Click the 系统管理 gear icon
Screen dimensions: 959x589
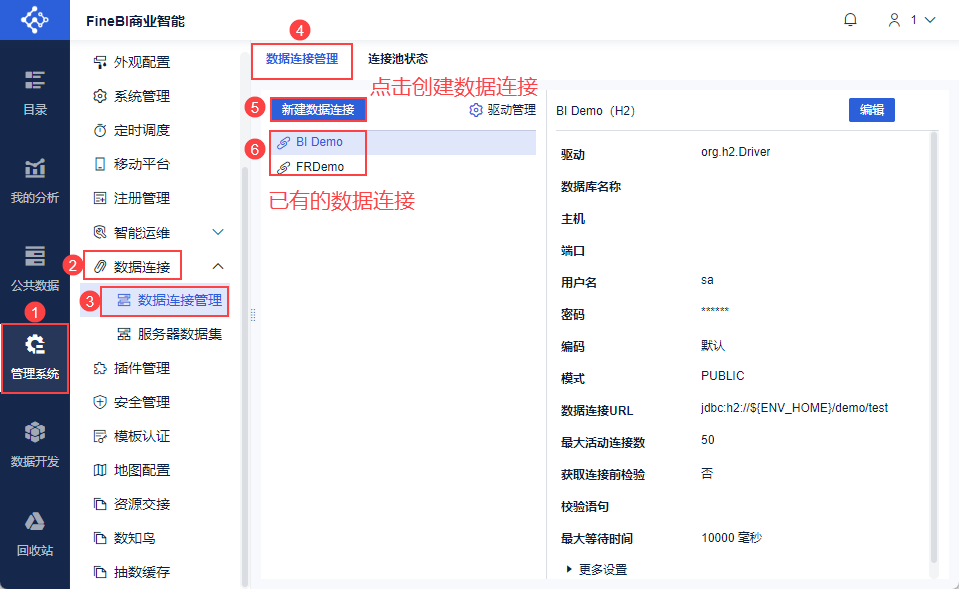pos(100,96)
